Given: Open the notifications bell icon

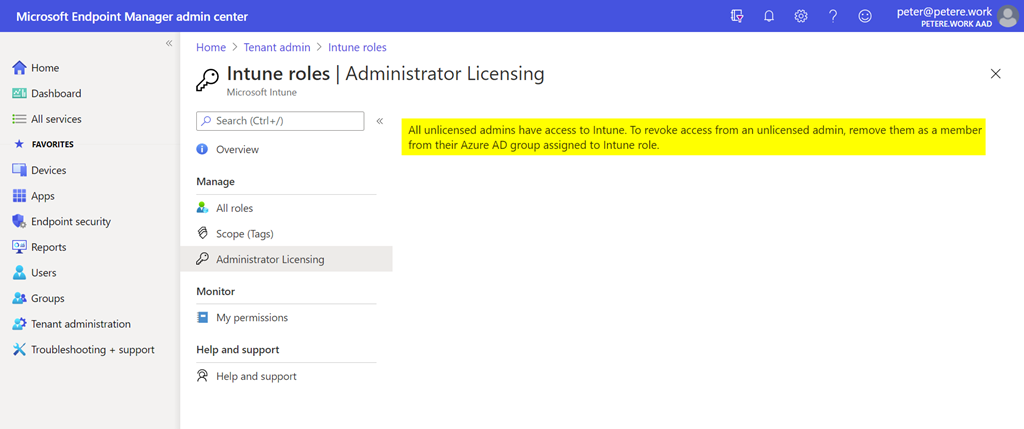Looking at the screenshot, I should point(769,16).
